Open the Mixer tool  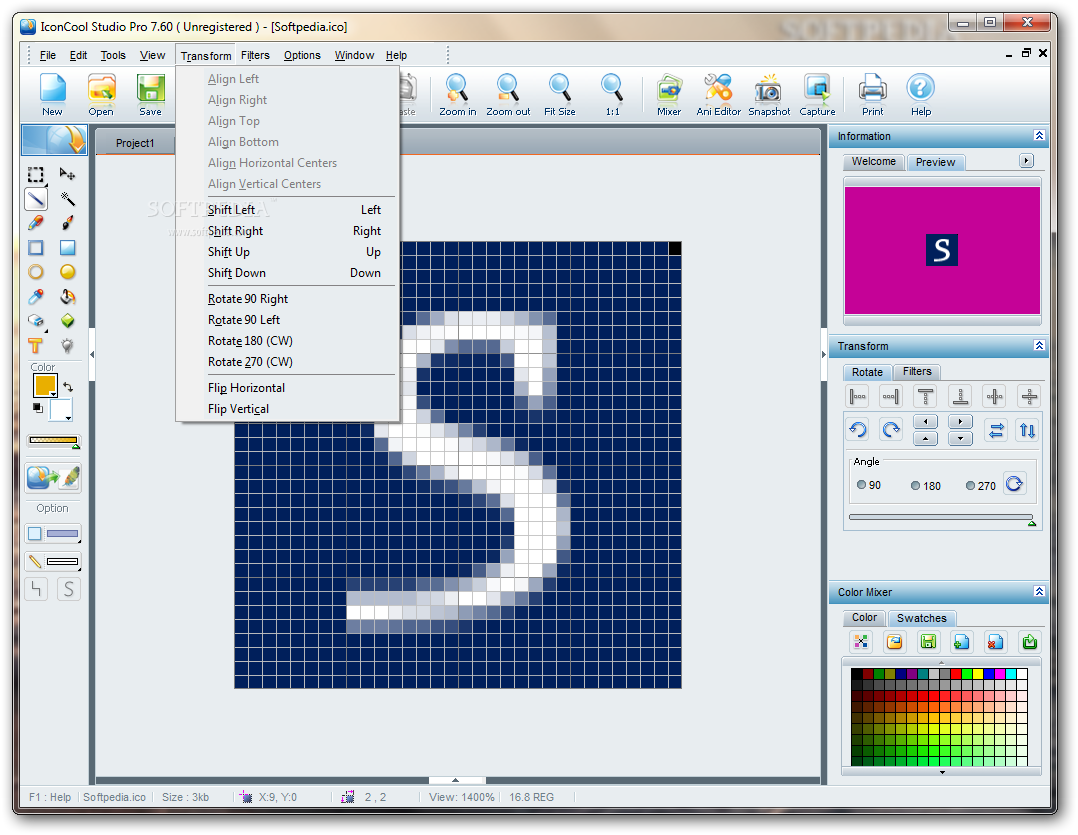coord(669,94)
